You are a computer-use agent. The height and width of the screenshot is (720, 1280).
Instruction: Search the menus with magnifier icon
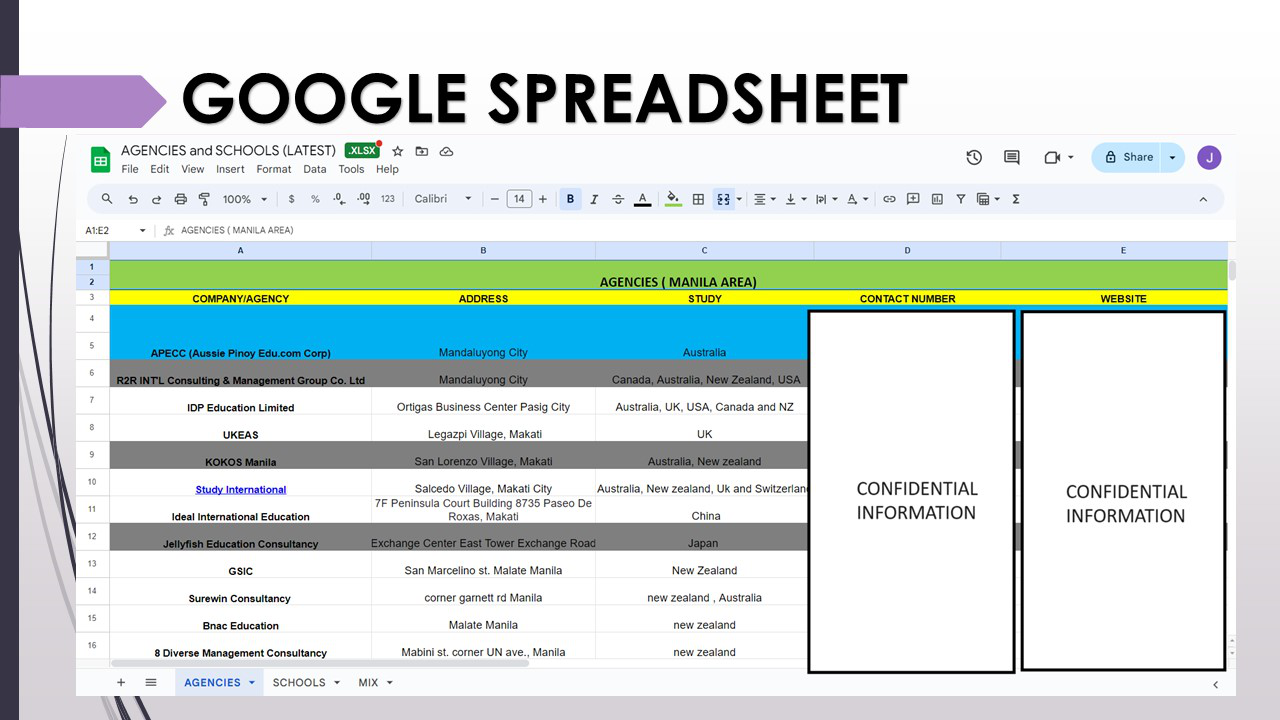pyautogui.click(x=107, y=199)
